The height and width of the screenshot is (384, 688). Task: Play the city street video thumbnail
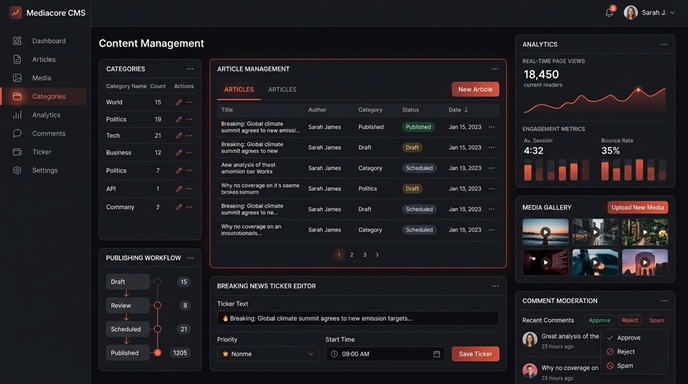click(x=595, y=232)
